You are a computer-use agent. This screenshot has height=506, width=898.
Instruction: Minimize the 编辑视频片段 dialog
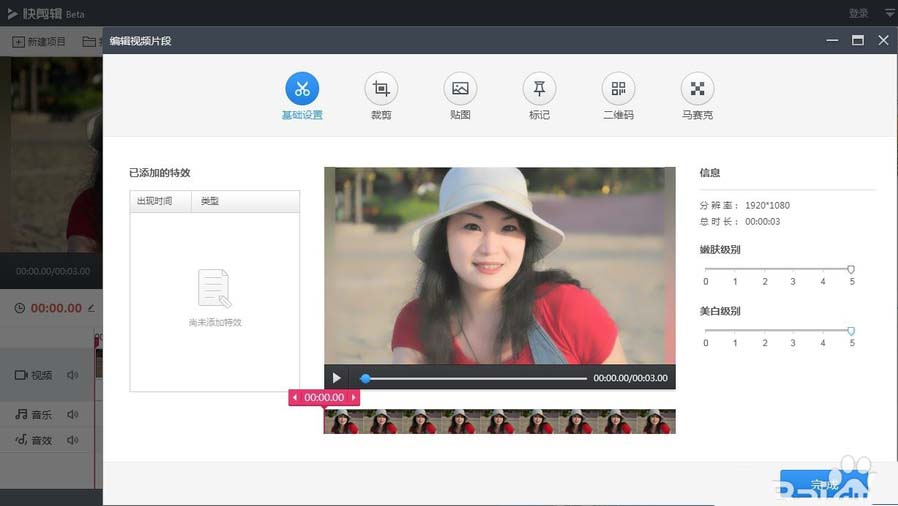pyautogui.click(x=832, y=40)
